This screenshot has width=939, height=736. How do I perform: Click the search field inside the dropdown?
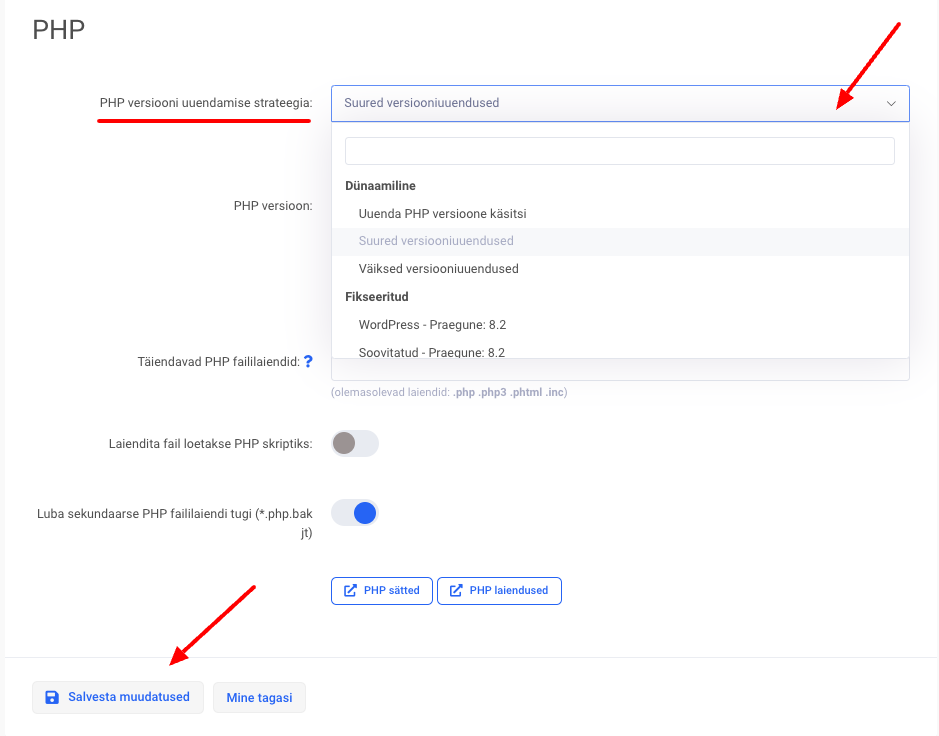click(619, 151)
